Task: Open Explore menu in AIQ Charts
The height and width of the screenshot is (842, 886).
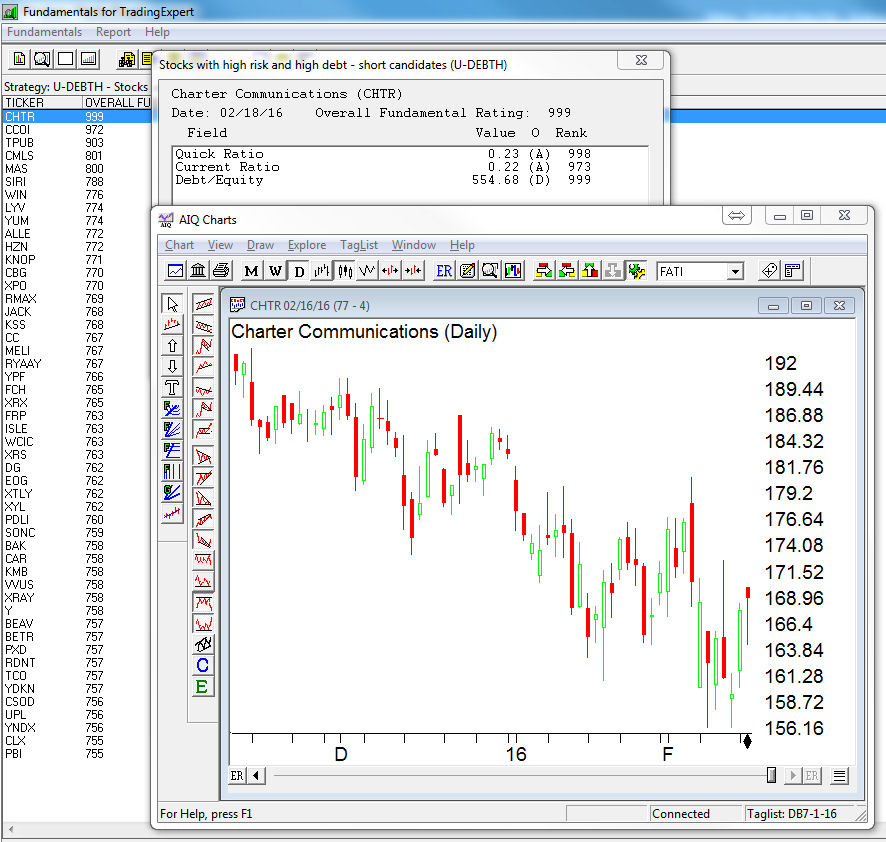Action: pyautogui.click(x=307, y=245)
